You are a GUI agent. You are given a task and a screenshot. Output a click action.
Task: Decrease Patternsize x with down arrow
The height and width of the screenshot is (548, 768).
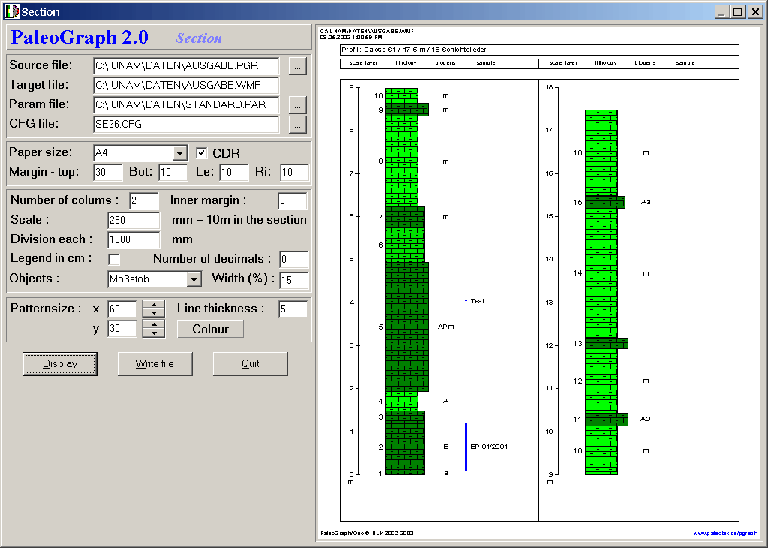click(x=153, y=313)
